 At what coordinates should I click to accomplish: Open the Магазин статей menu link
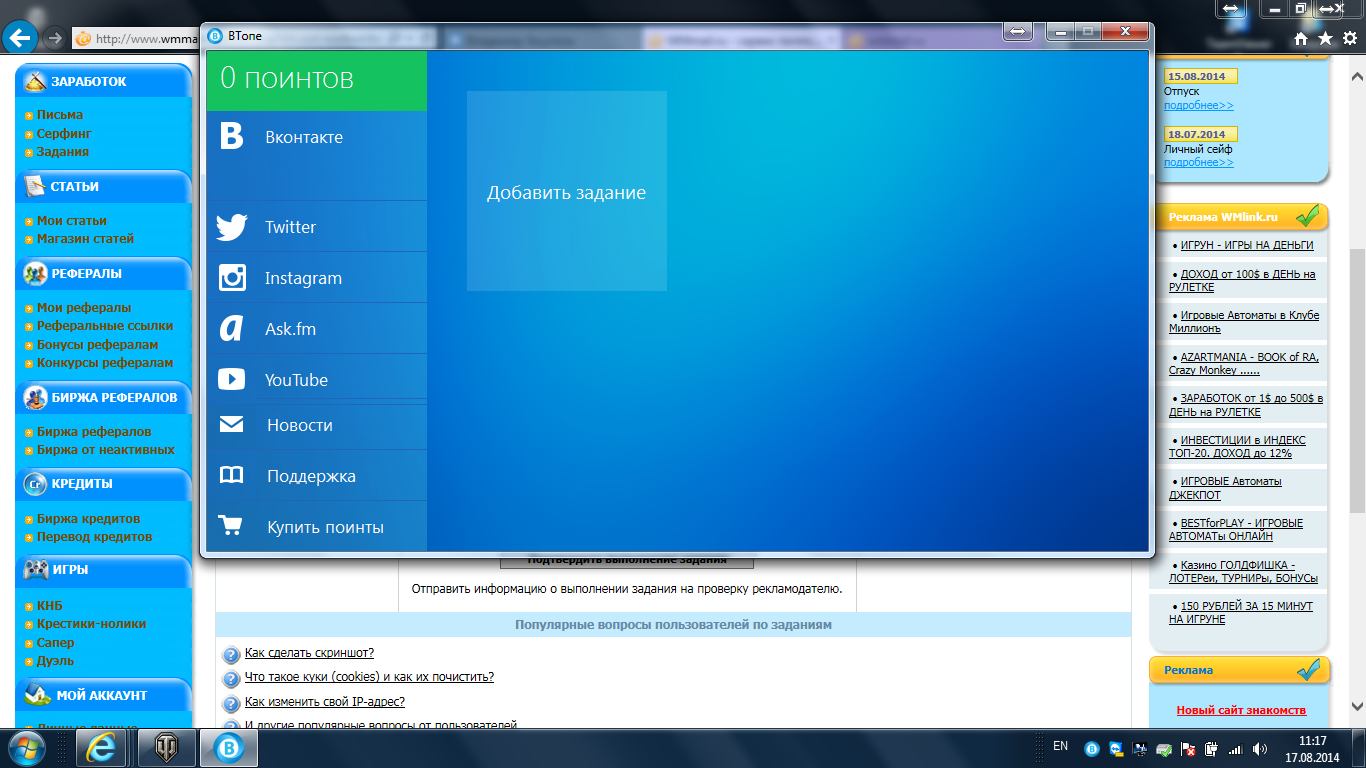85,239
